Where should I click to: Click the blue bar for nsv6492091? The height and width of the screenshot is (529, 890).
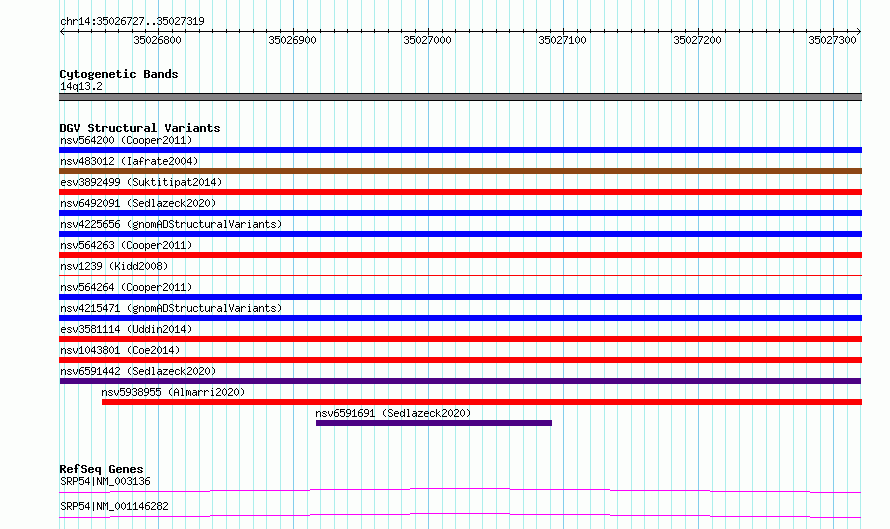(x=460, y=213)
